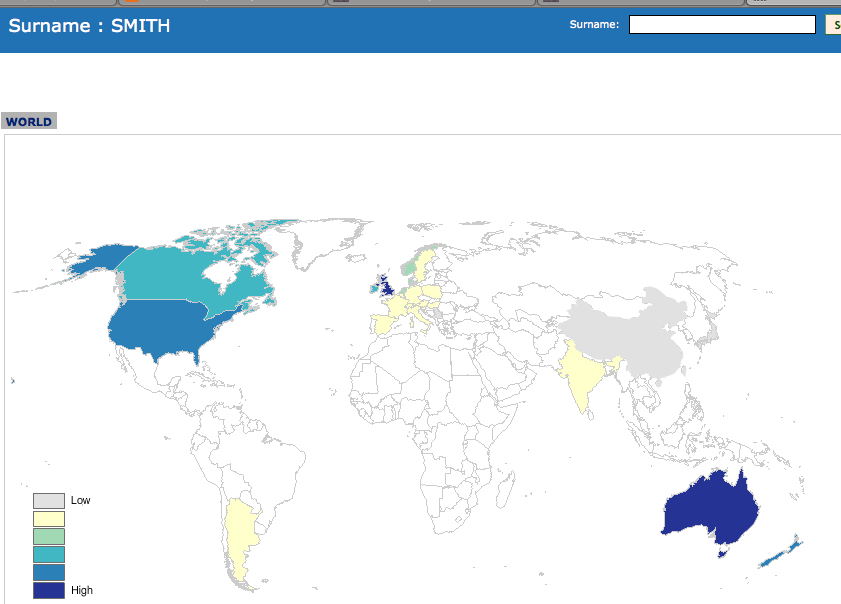Click the pale yellow legend swatch
The width and height of the screenshot is (841, 604).
pyautogui.click(x=49, y=519)
